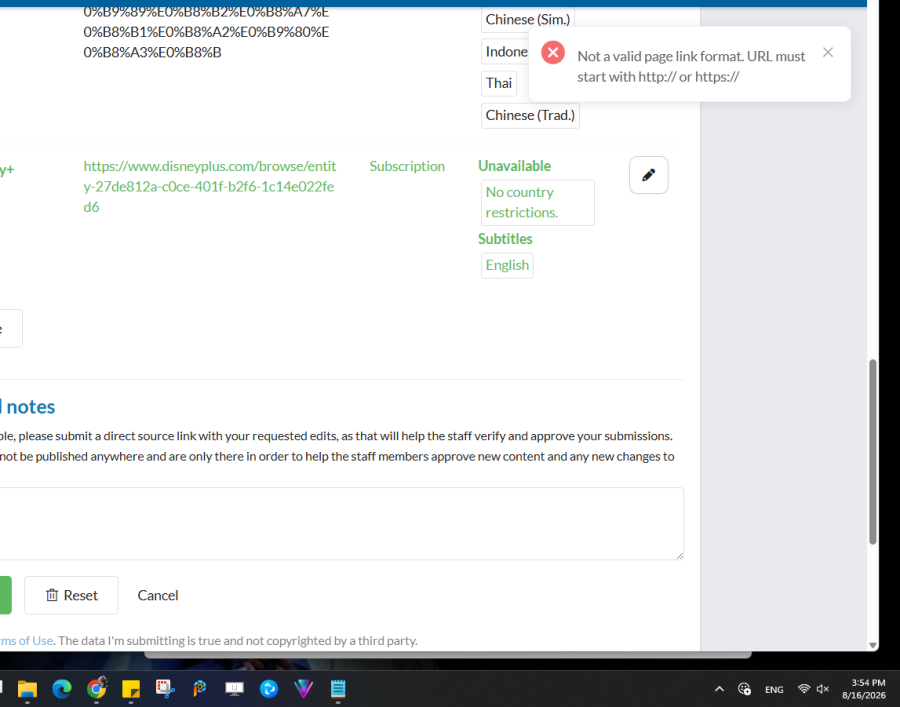Click the tray icon next to ENG
Image resolution: width=900 pixels, height=707 pixels.
pos(744,689)
